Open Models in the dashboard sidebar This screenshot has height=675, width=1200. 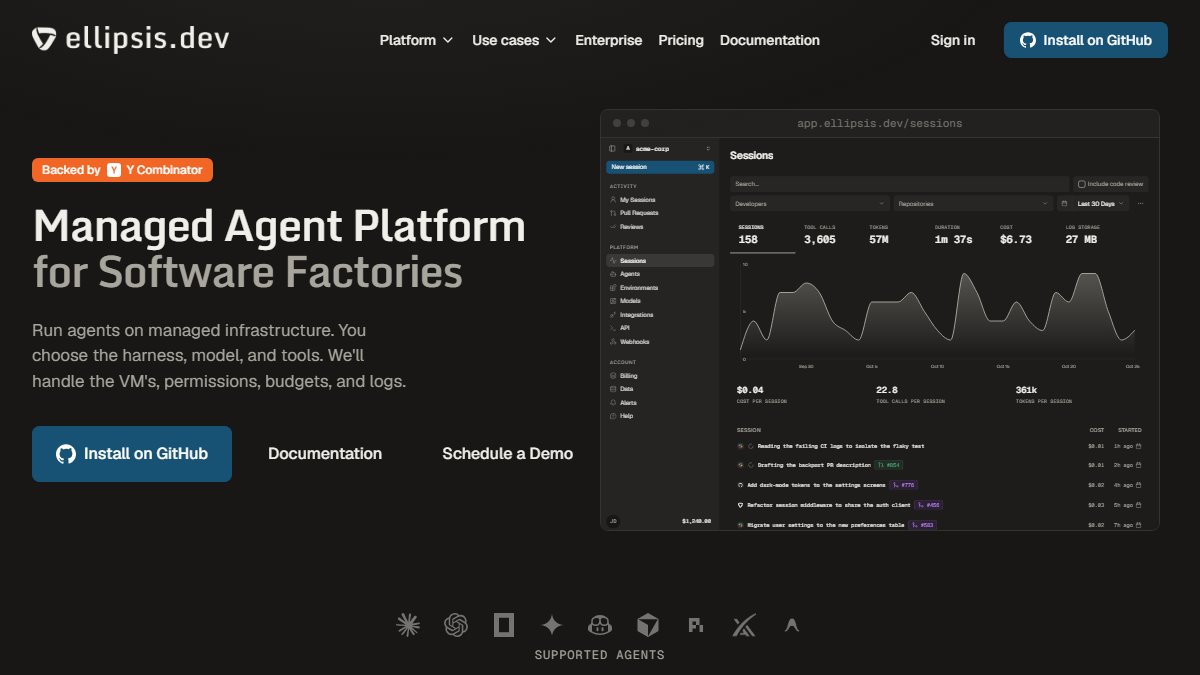coord(630,301)
